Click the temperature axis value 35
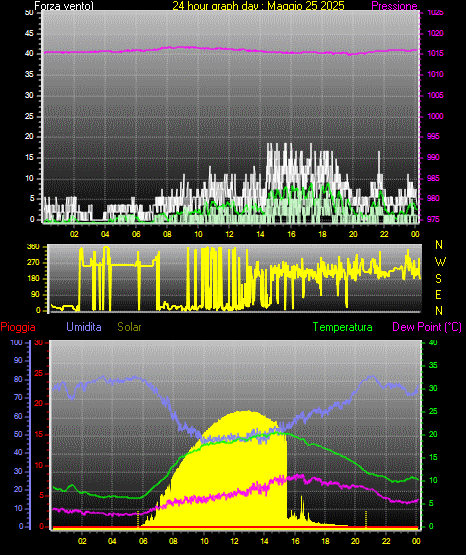 point(433,365)
